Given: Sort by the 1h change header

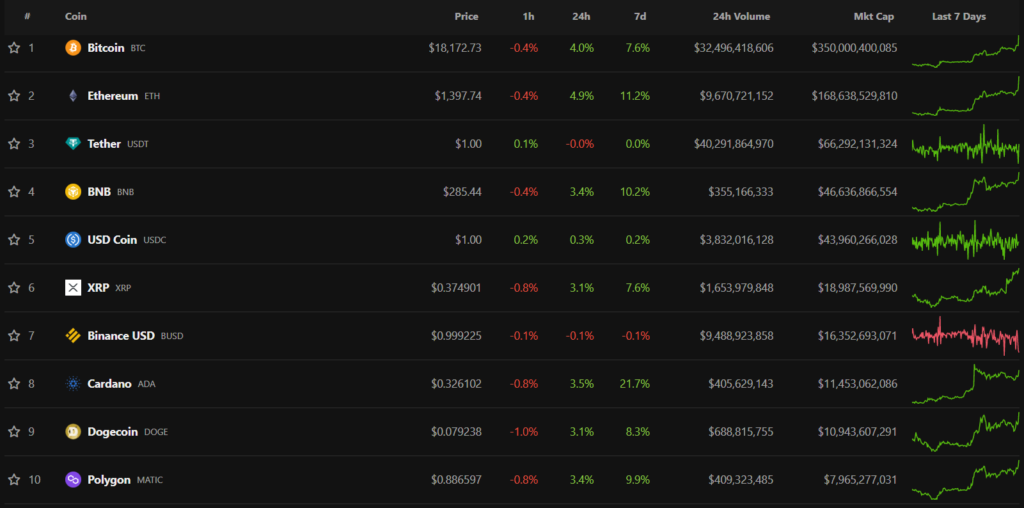Looking at the screenshot, I should (529, 17).
